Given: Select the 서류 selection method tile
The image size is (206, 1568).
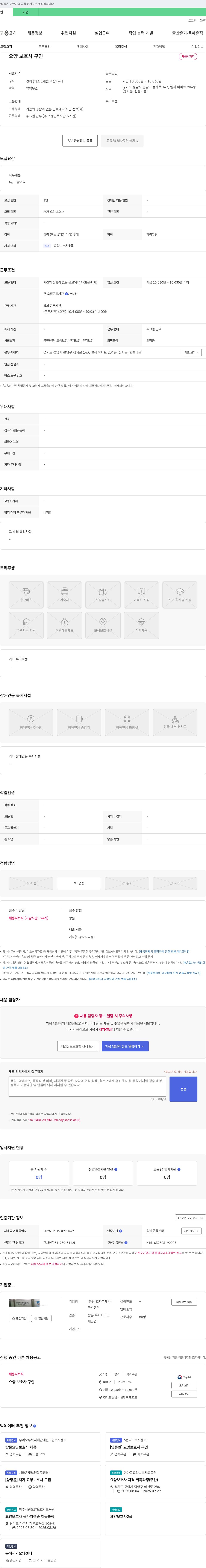Looking at the screenshot, I should click(31, 883).
